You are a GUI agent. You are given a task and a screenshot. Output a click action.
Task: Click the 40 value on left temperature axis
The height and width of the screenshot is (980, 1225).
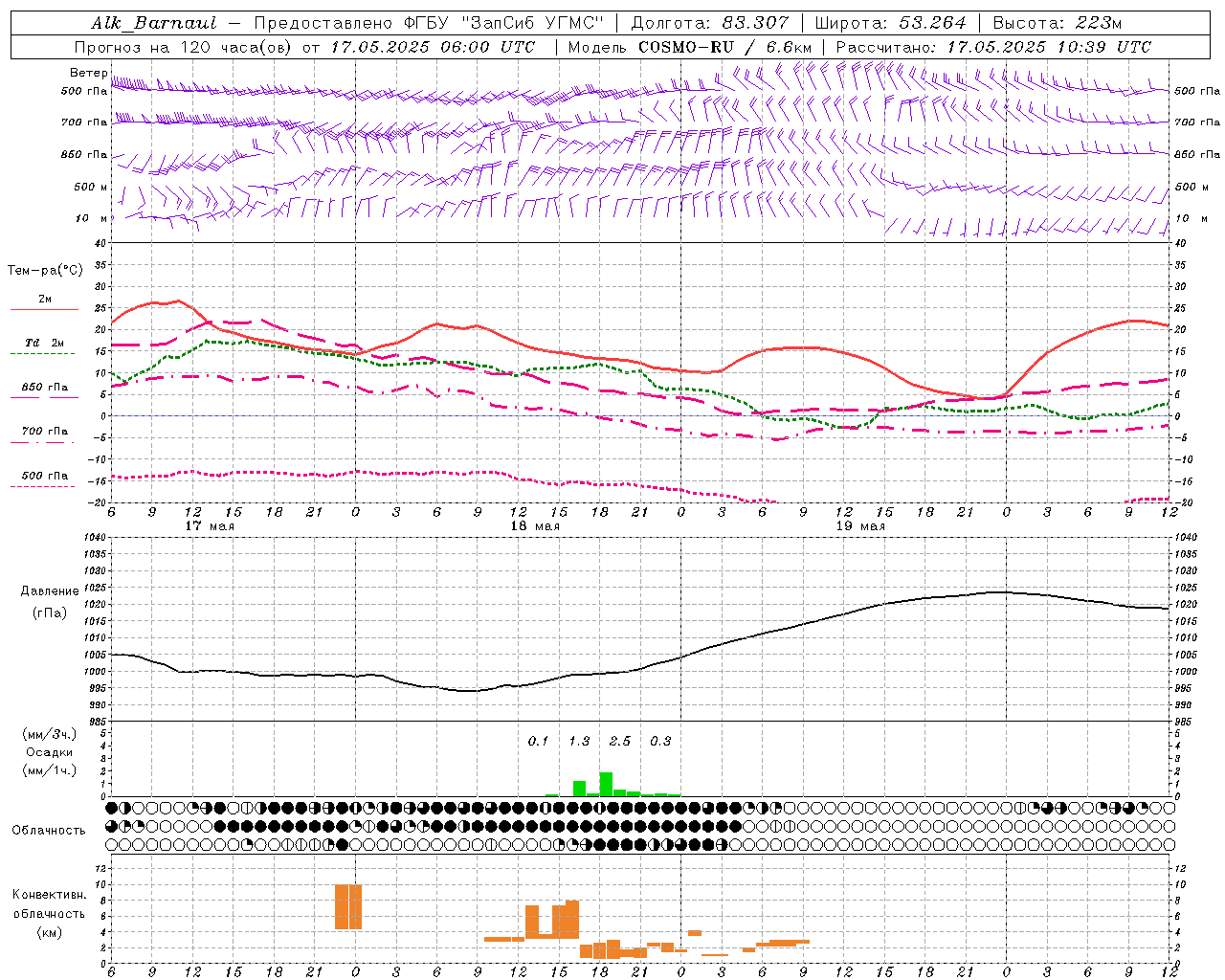pos(102,244)
